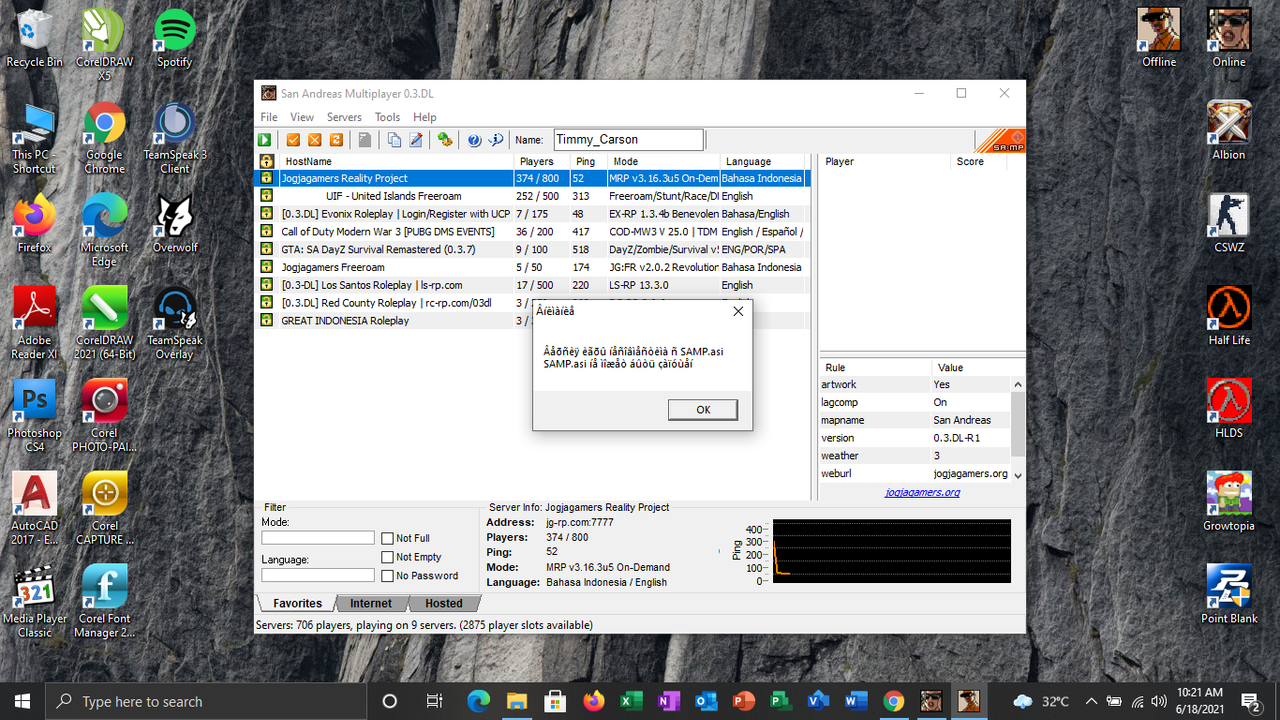Show hidden system tray icons chevron
The height and width of the screenshot is (720, 1280).
pos(1091,701)
